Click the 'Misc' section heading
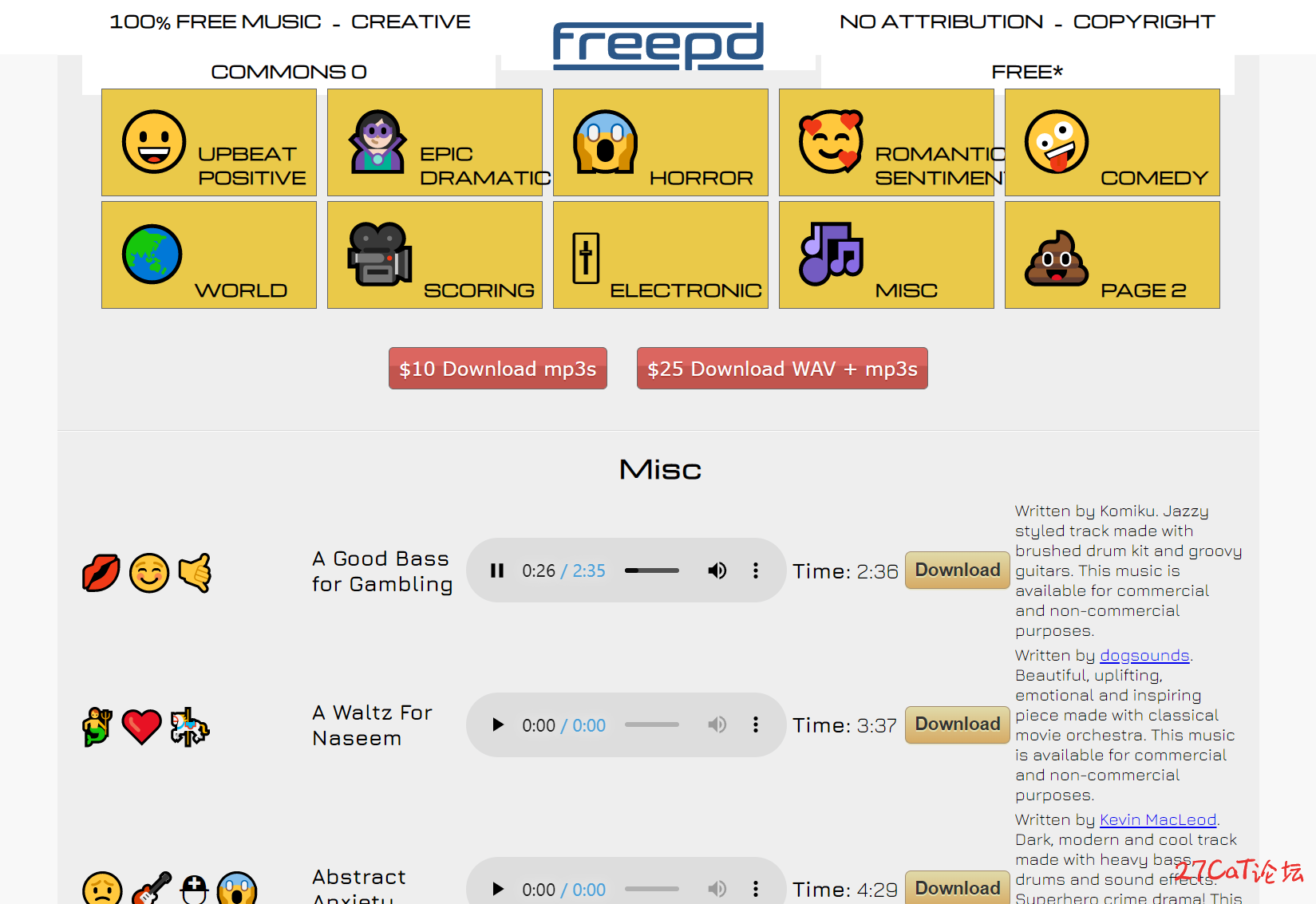Image resolution: width=1316 pixels, height=904 pixels. point(660,469)
